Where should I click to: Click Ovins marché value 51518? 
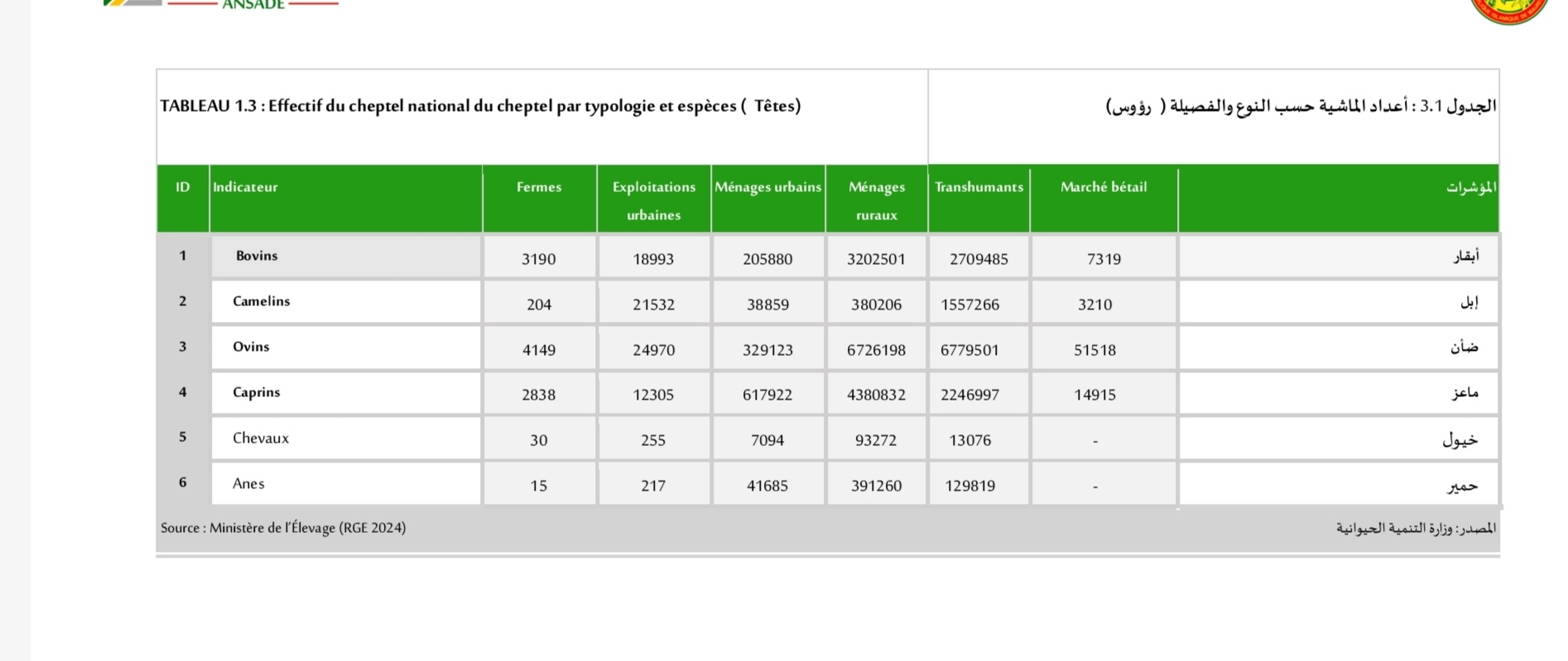(1095, 350)
